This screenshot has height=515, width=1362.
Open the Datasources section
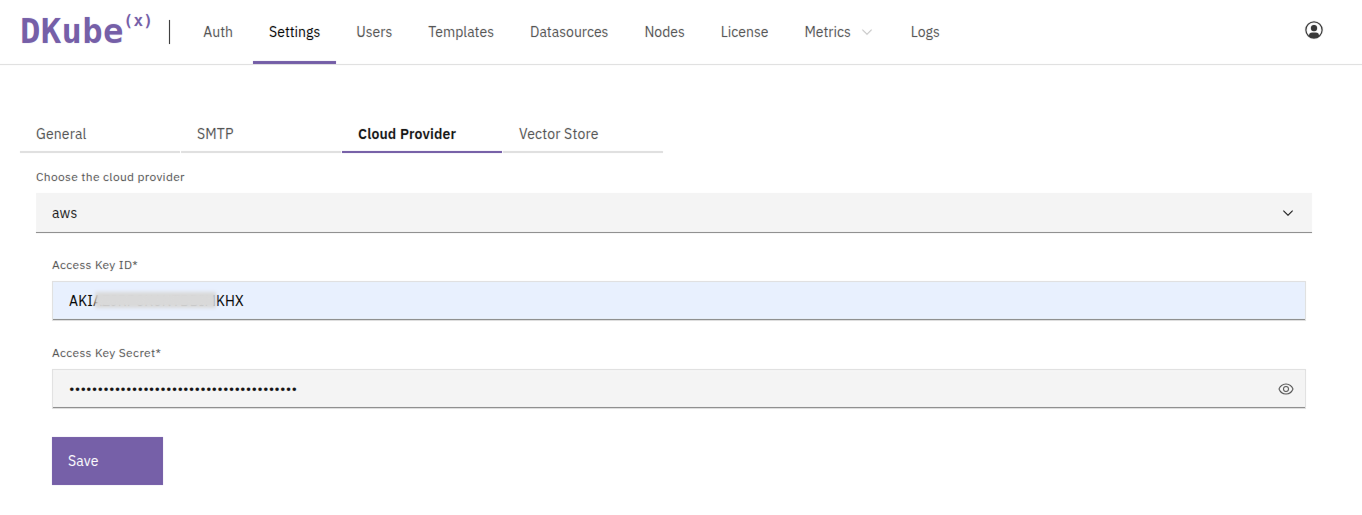click(569, 32)
